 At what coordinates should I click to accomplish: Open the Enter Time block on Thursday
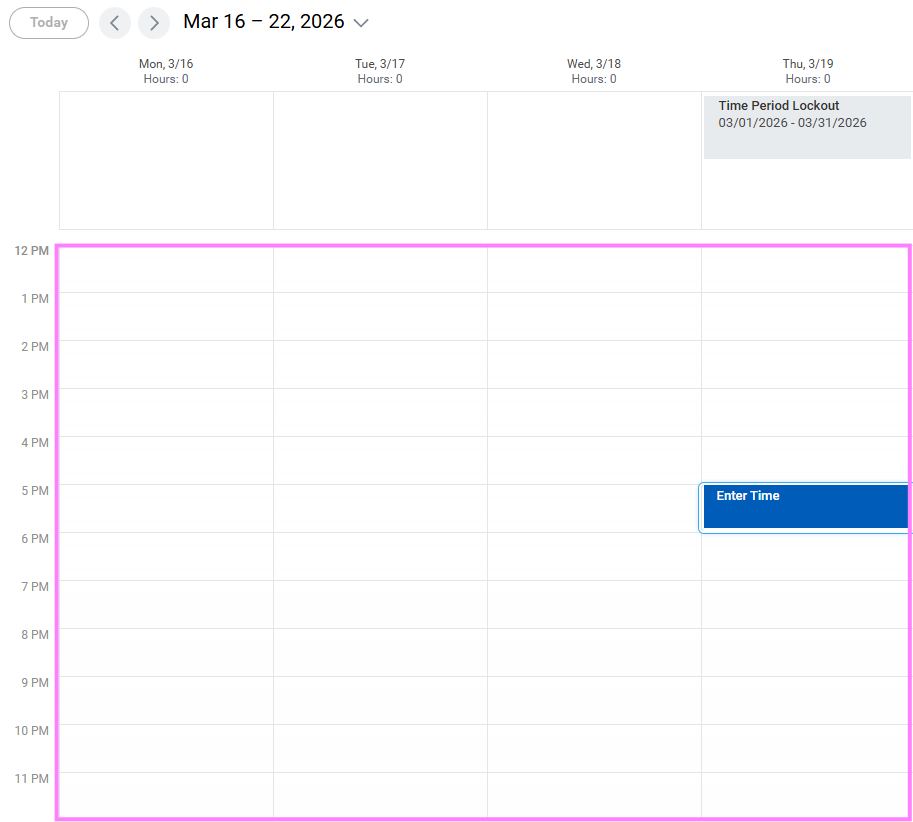[x=806, y=507]
